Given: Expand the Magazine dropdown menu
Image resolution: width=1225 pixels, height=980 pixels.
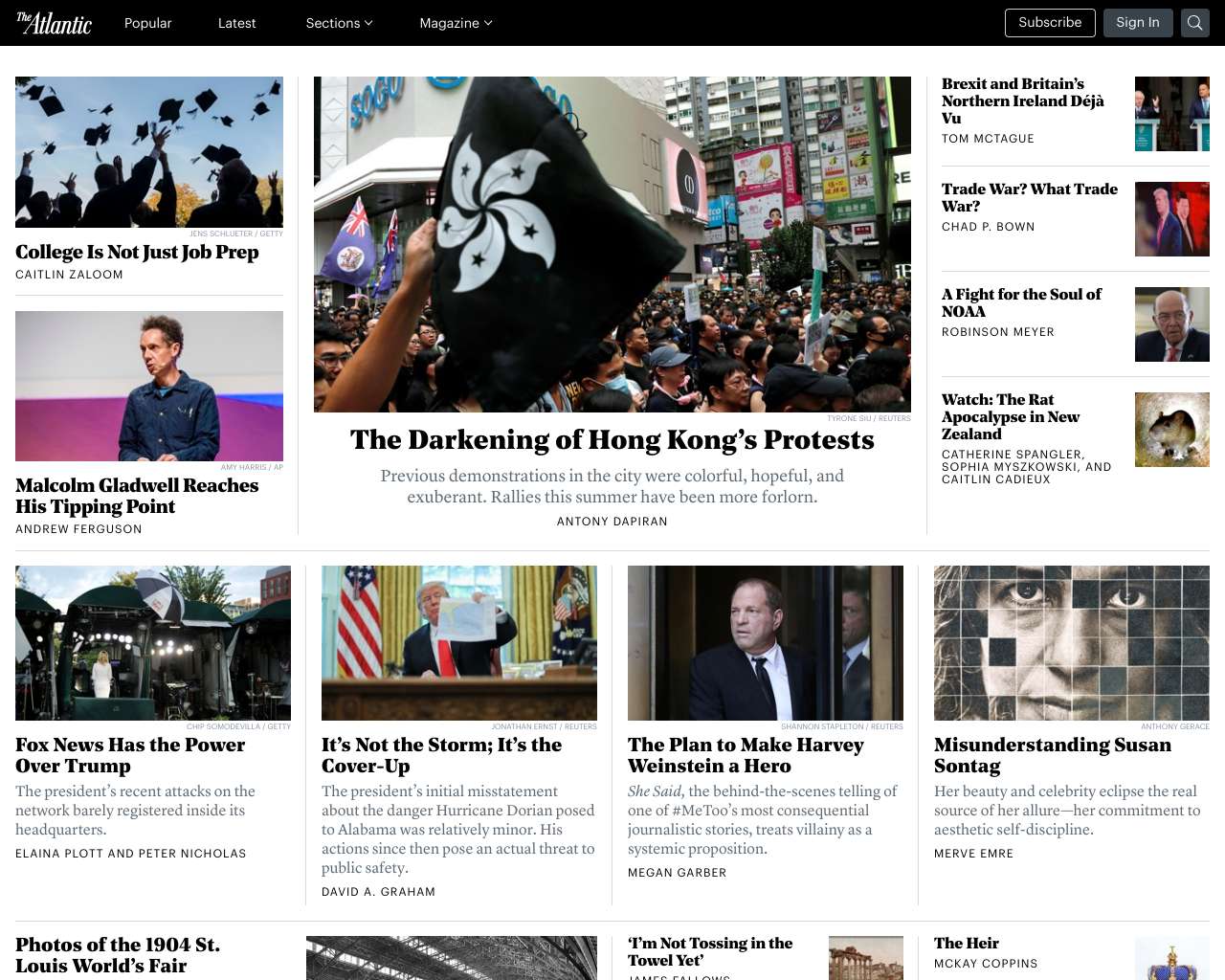Looking at the screenshot, I should click(x=456, y=23).
